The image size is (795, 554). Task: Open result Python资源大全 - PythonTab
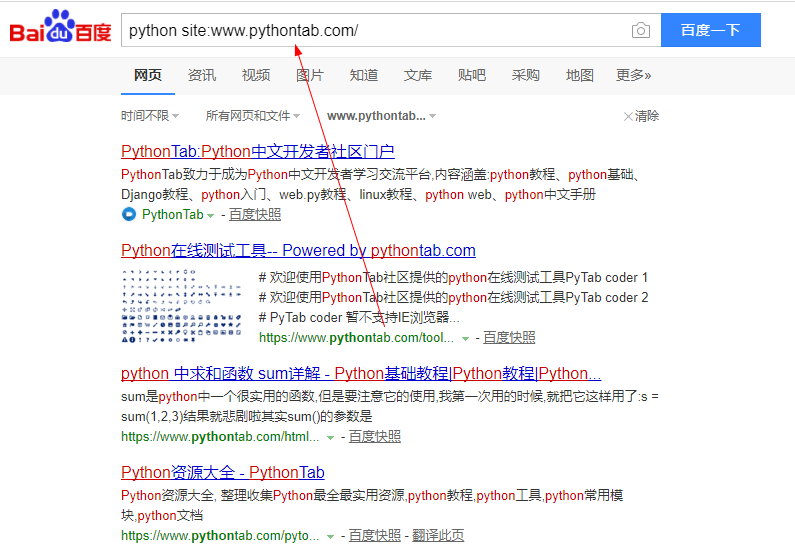[223, 472]
